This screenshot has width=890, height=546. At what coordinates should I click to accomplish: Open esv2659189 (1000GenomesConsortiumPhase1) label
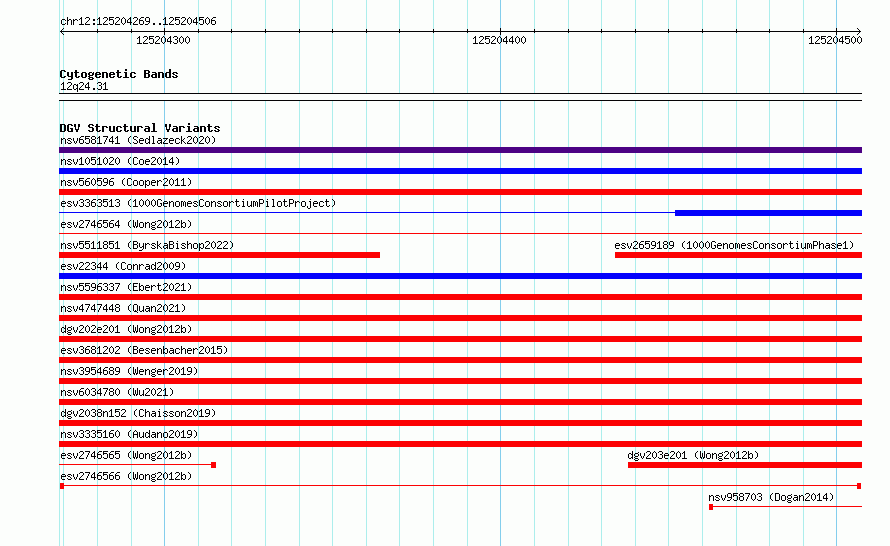click(734, 245)
